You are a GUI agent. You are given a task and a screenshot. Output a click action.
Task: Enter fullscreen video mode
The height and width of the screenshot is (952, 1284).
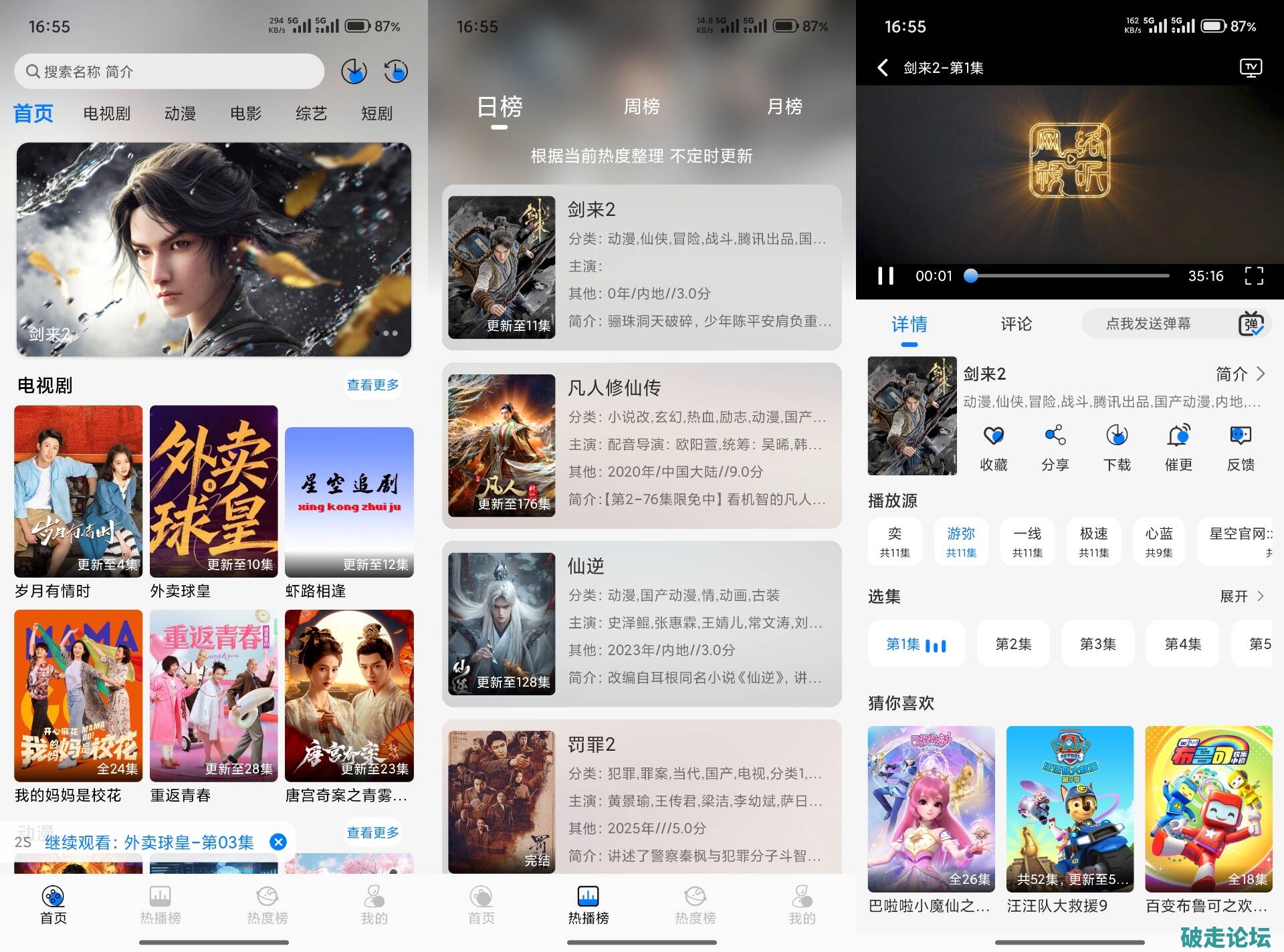coord(1254,275)
